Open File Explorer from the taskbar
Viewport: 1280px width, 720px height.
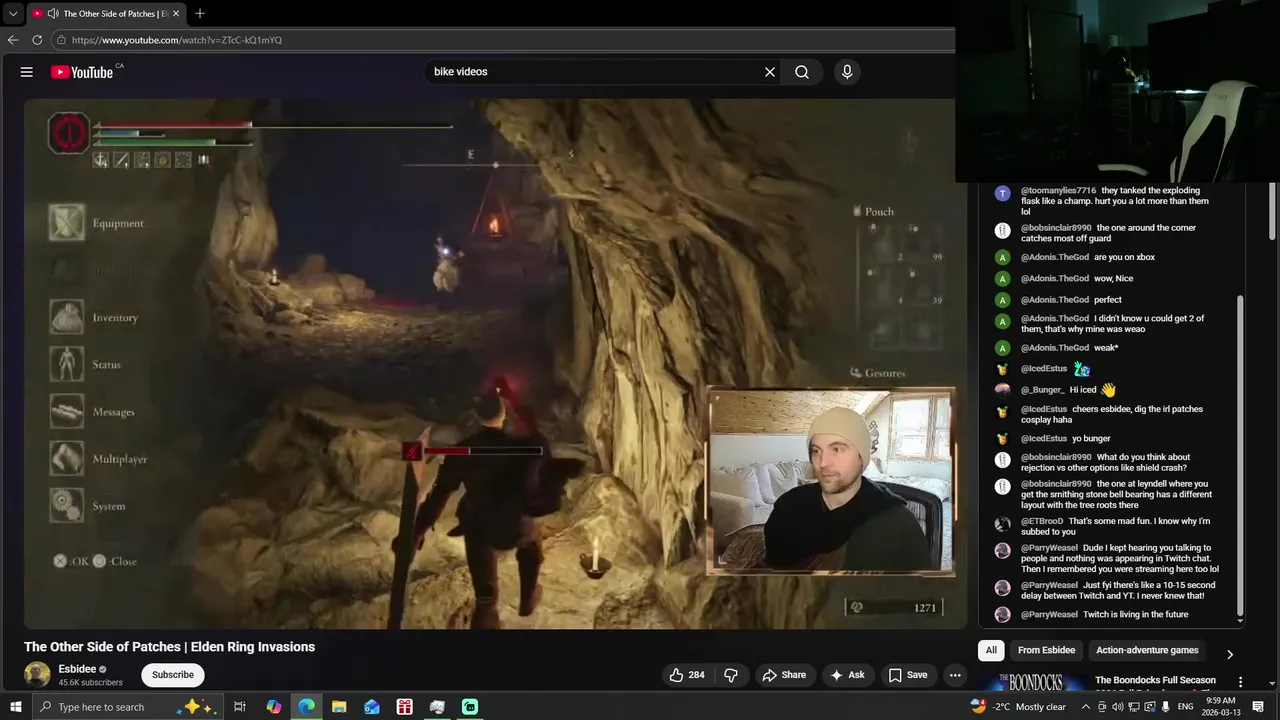coord(339,707)
